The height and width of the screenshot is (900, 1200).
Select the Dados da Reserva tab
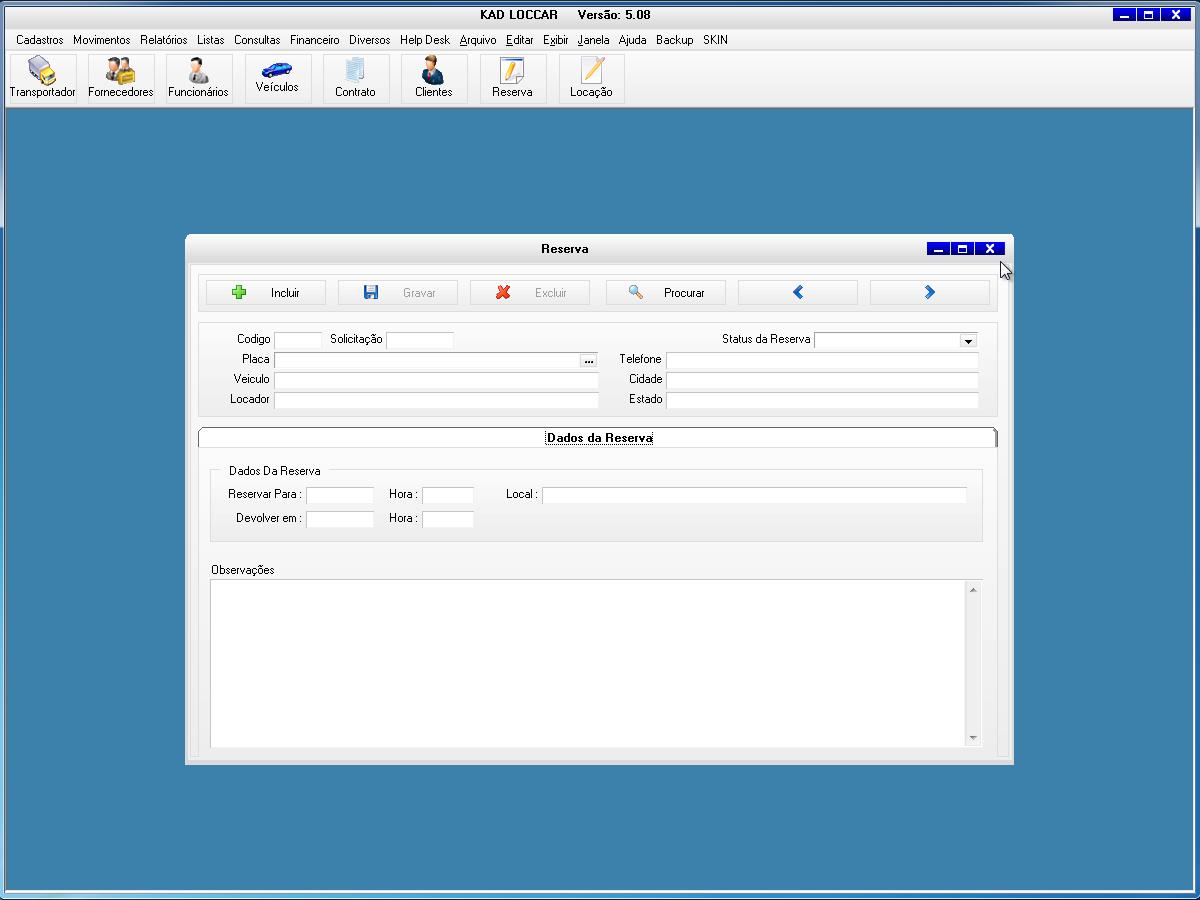pos(600,438)
